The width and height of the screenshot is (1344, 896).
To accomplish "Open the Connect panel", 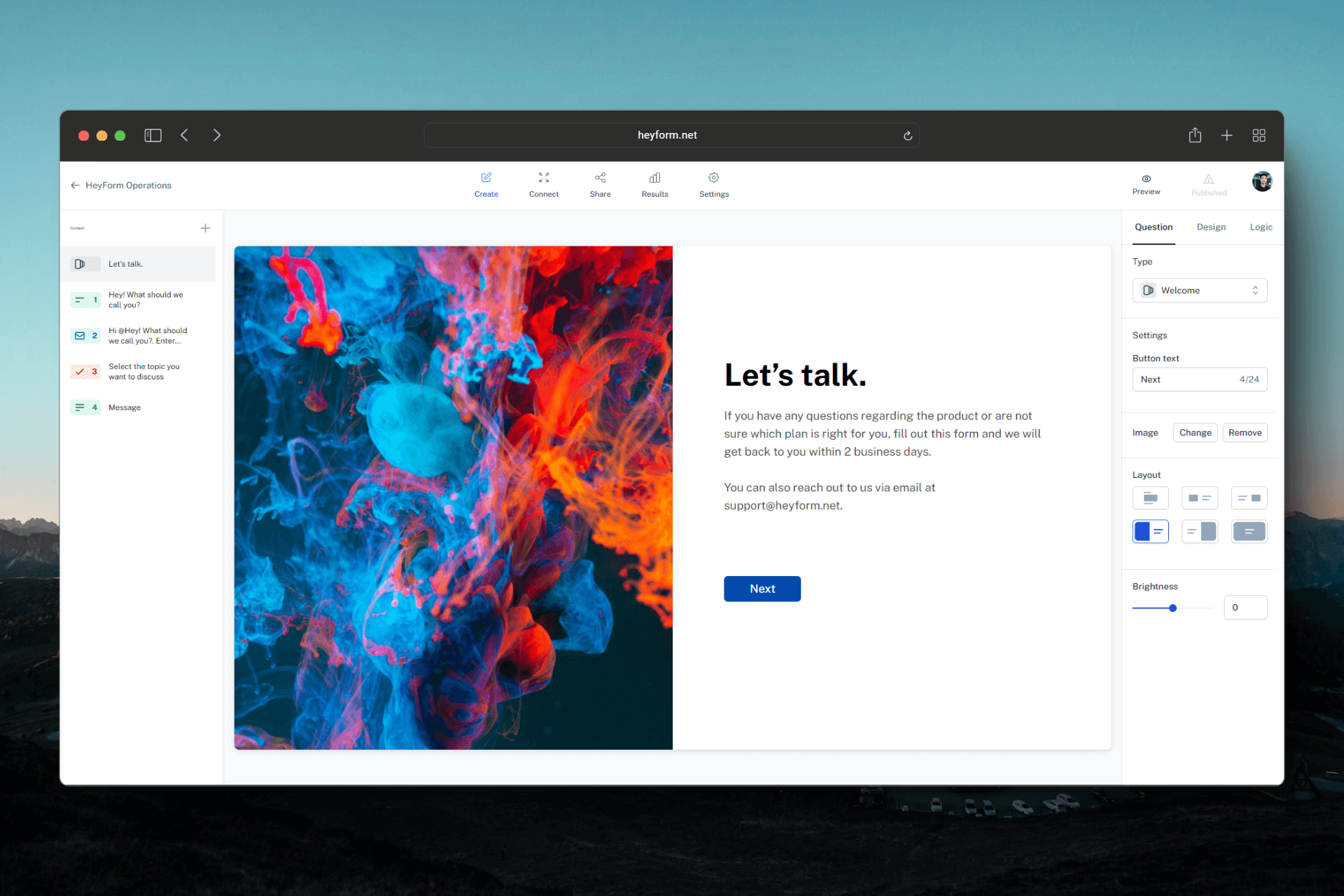I will coord(544,185).
